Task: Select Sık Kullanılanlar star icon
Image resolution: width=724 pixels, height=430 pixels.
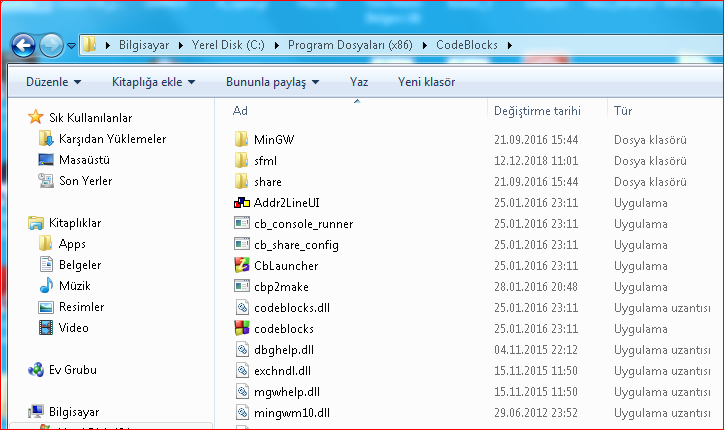Action: tap(36, 117)
